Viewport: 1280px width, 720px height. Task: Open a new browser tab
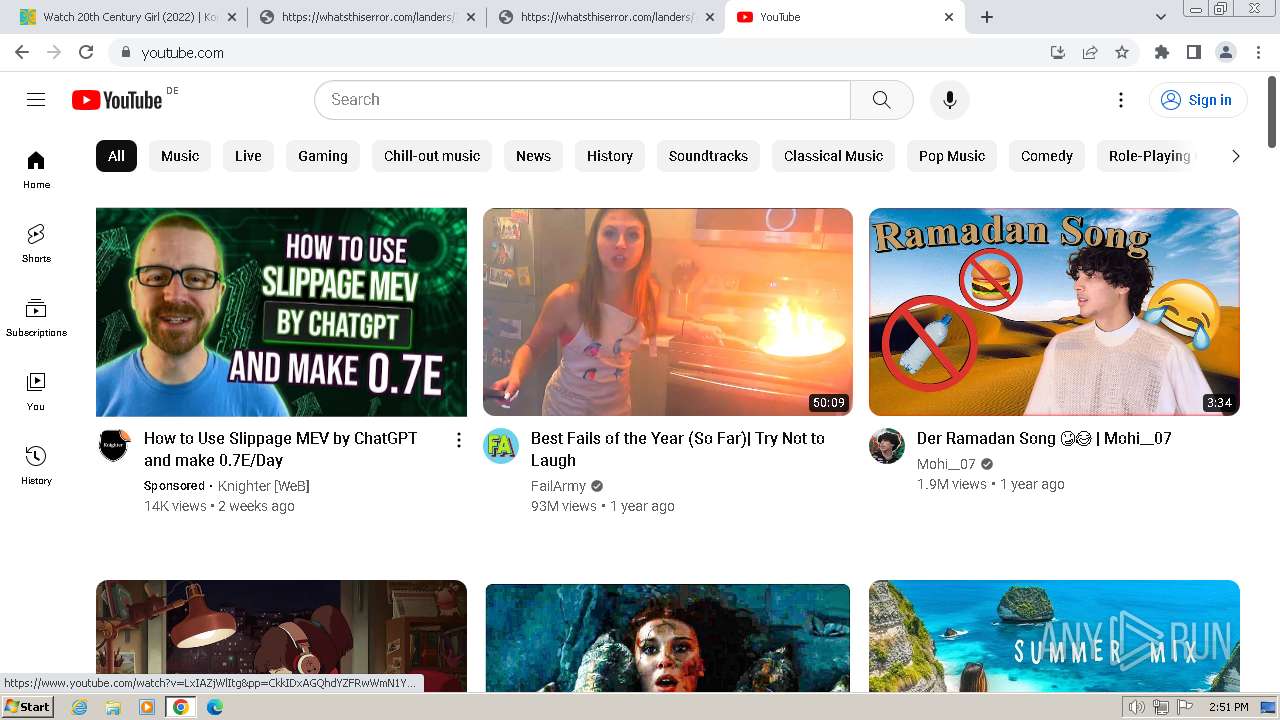(987, 17)
